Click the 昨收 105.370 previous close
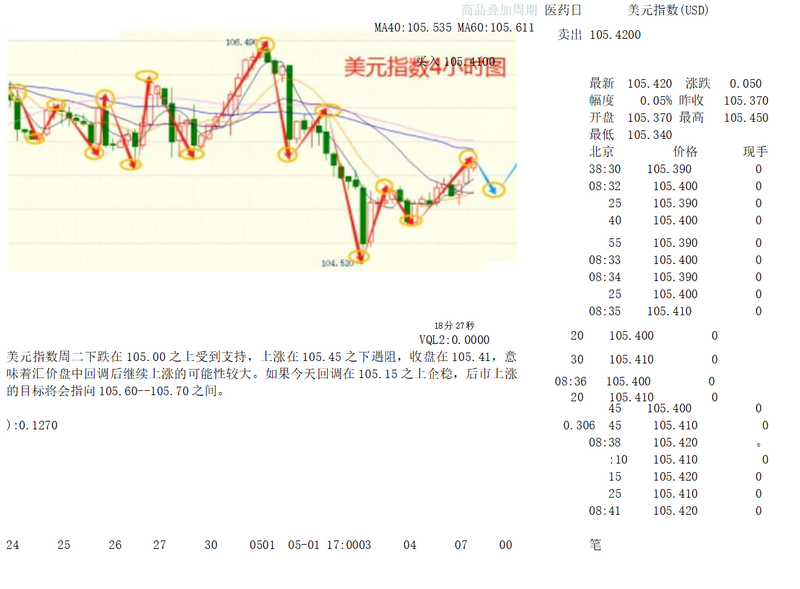The height and width of the screenshot is (589, 800). (x=723, y=101)
